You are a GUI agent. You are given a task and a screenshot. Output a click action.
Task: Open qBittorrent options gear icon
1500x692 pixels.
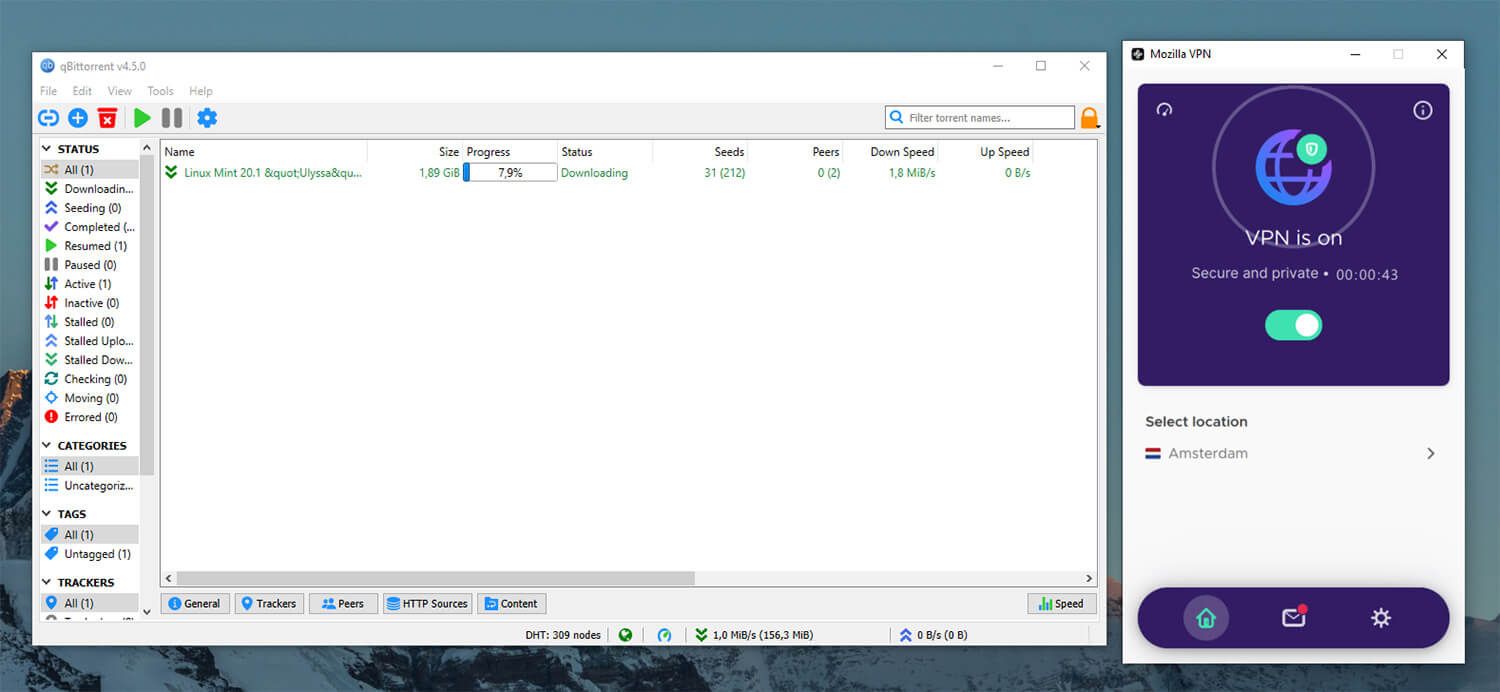(x=207, y=118)
